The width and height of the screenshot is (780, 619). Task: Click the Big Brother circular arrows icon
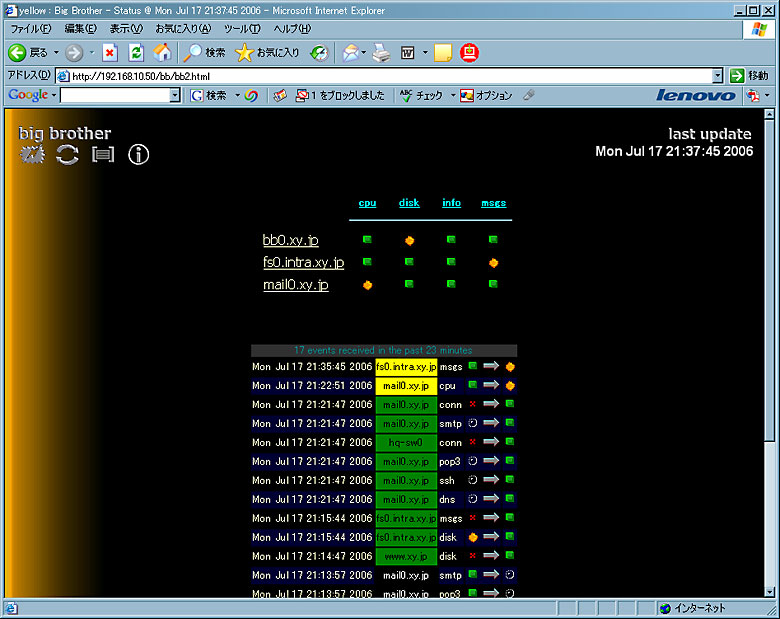67,154
